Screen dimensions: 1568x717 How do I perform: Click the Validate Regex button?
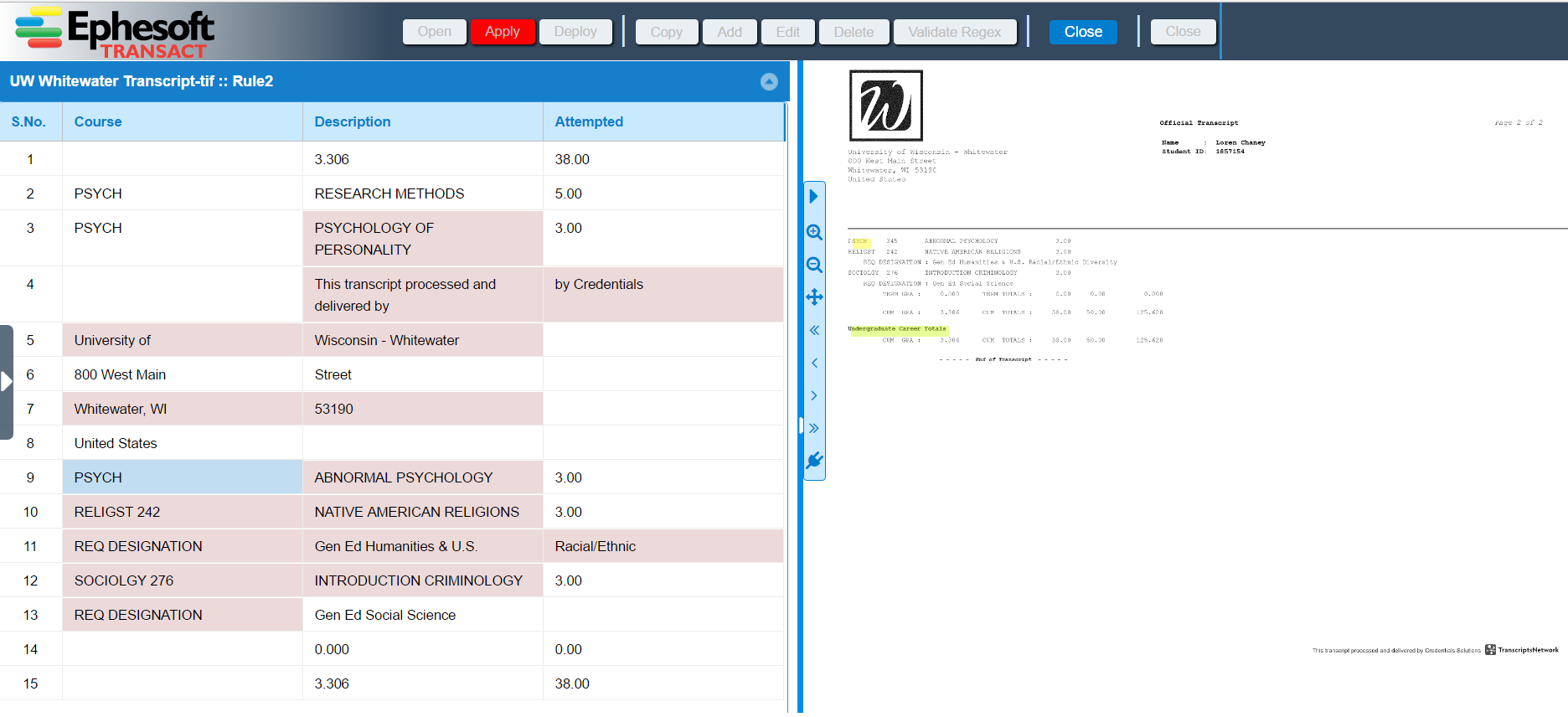[955, 32]
